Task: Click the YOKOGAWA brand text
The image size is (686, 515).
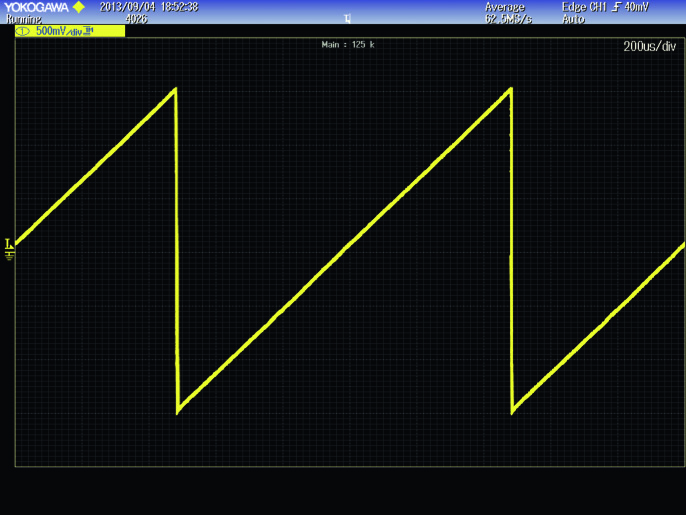Action: pyautogui.click(x=36, y=7)
